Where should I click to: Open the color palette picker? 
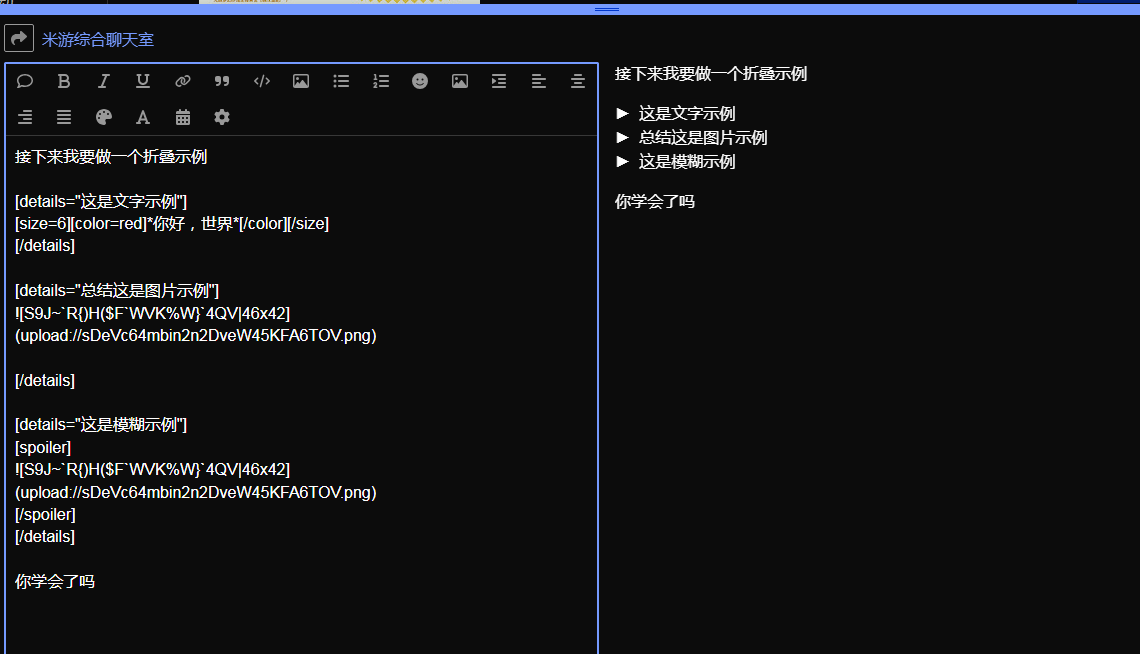103,117
